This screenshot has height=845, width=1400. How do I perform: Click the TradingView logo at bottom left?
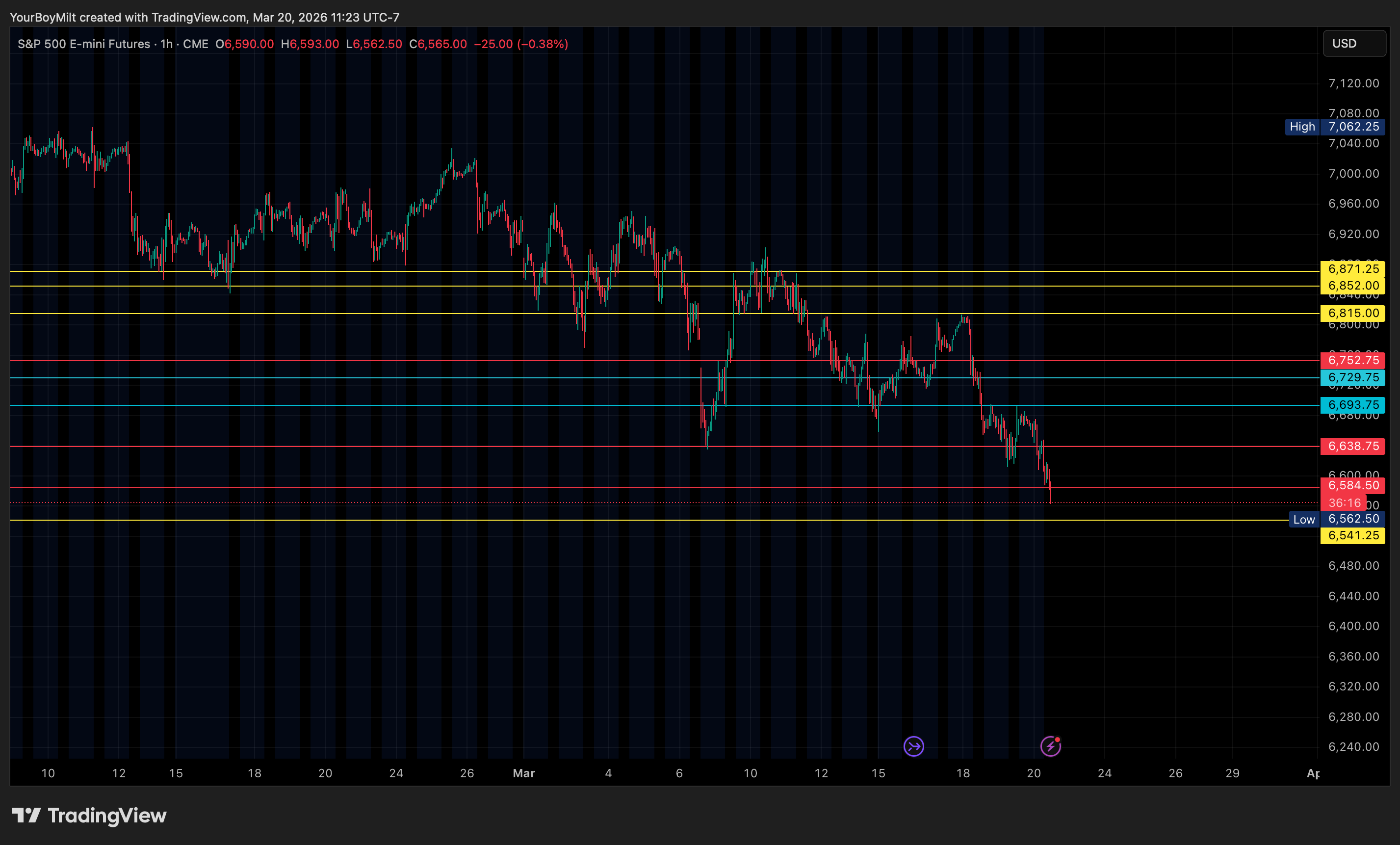[x=89, y=816]
